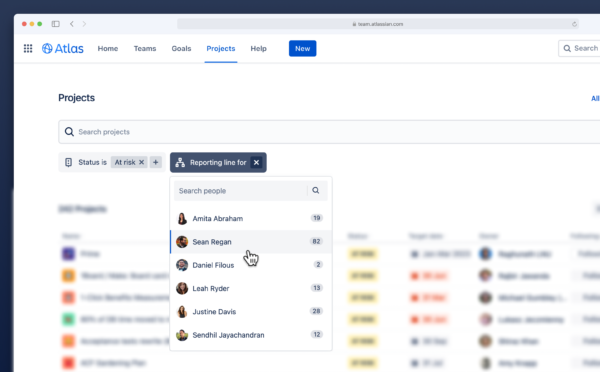Click the reporting line hierarchy icon

180,163
